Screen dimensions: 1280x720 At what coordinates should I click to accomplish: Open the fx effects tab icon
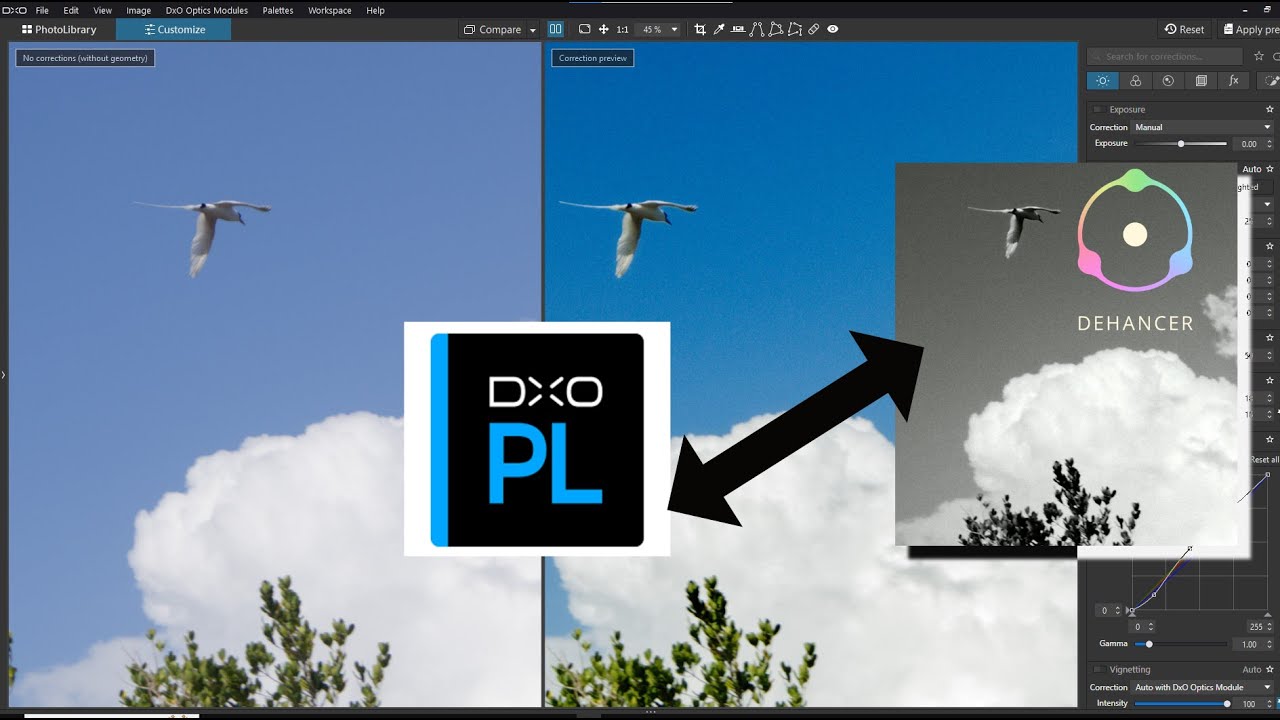point(1234,81)
